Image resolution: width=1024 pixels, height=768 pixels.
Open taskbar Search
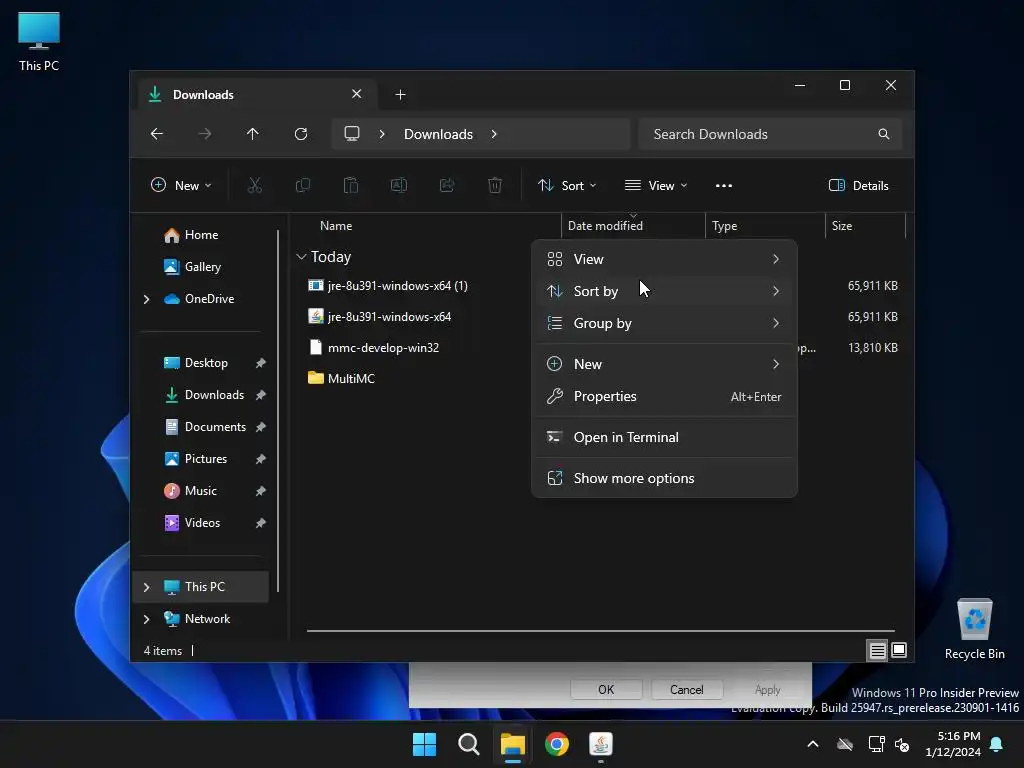tap(468, 744)
